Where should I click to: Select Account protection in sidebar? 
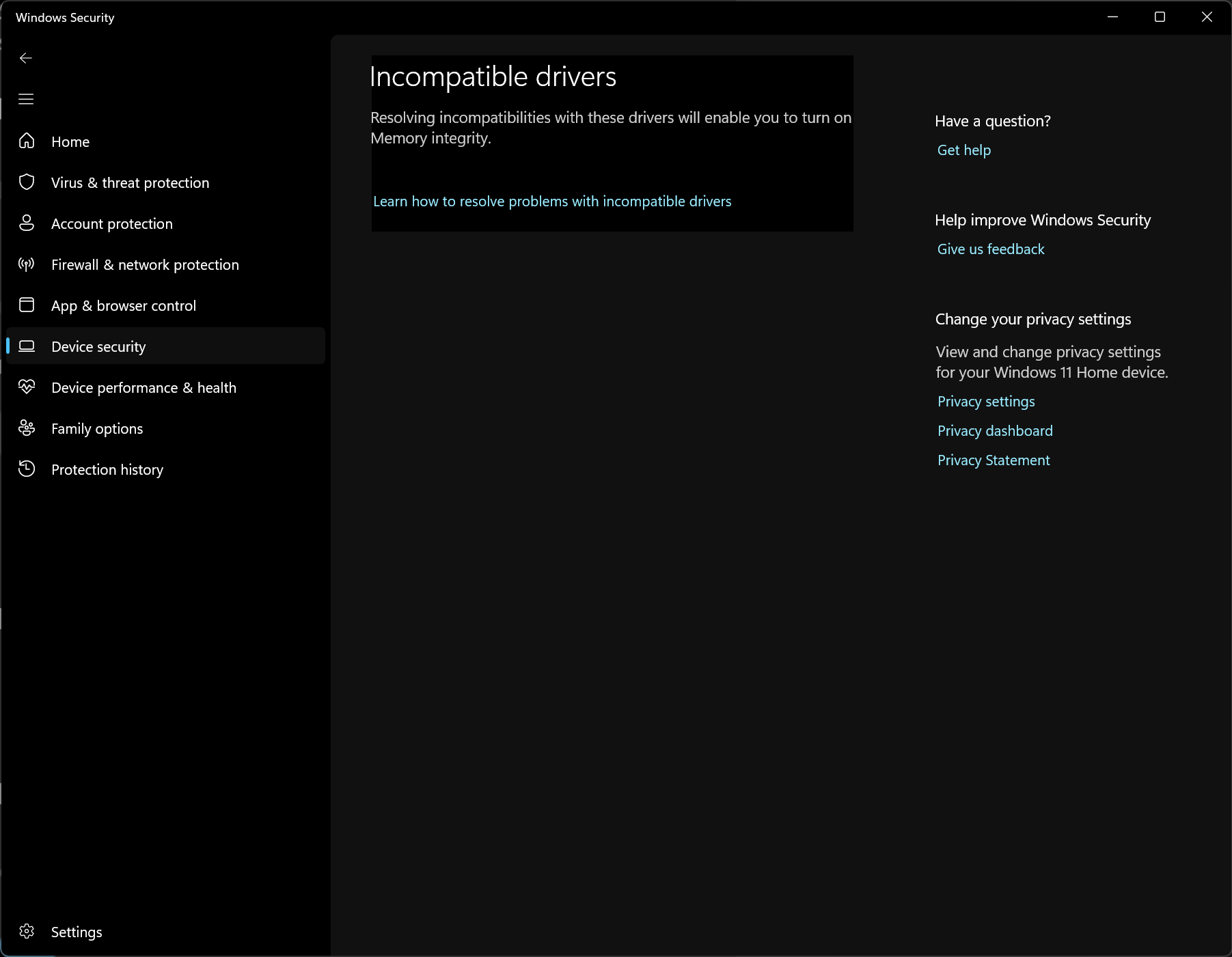(165, 223)
